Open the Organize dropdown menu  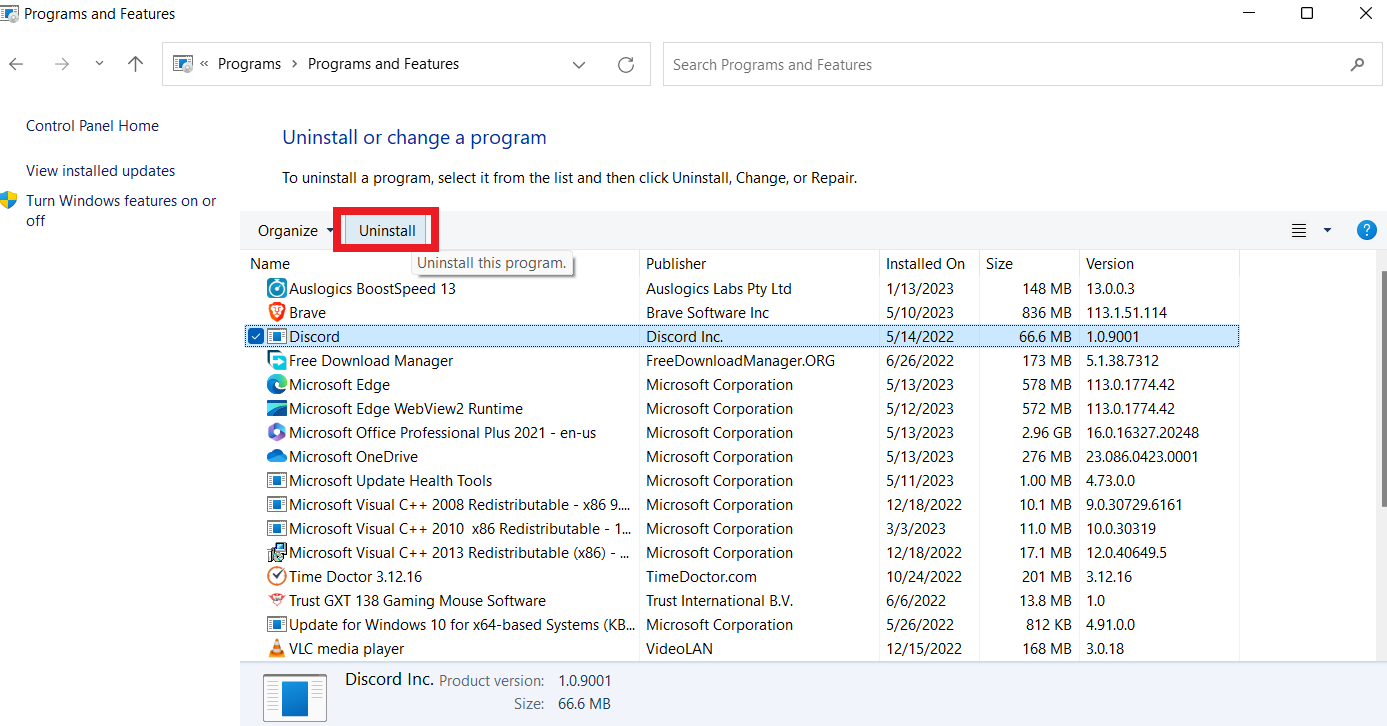click(295, 230)
